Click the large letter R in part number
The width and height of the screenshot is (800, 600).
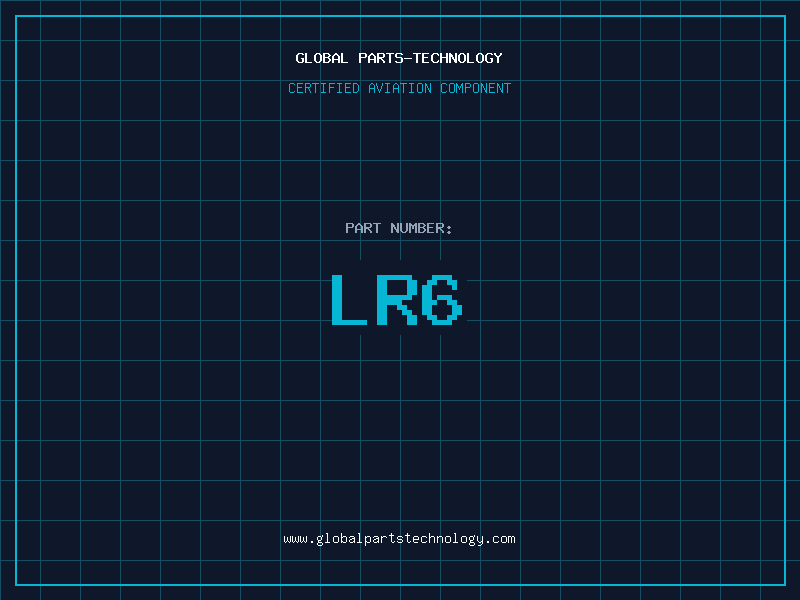[397, 300]
